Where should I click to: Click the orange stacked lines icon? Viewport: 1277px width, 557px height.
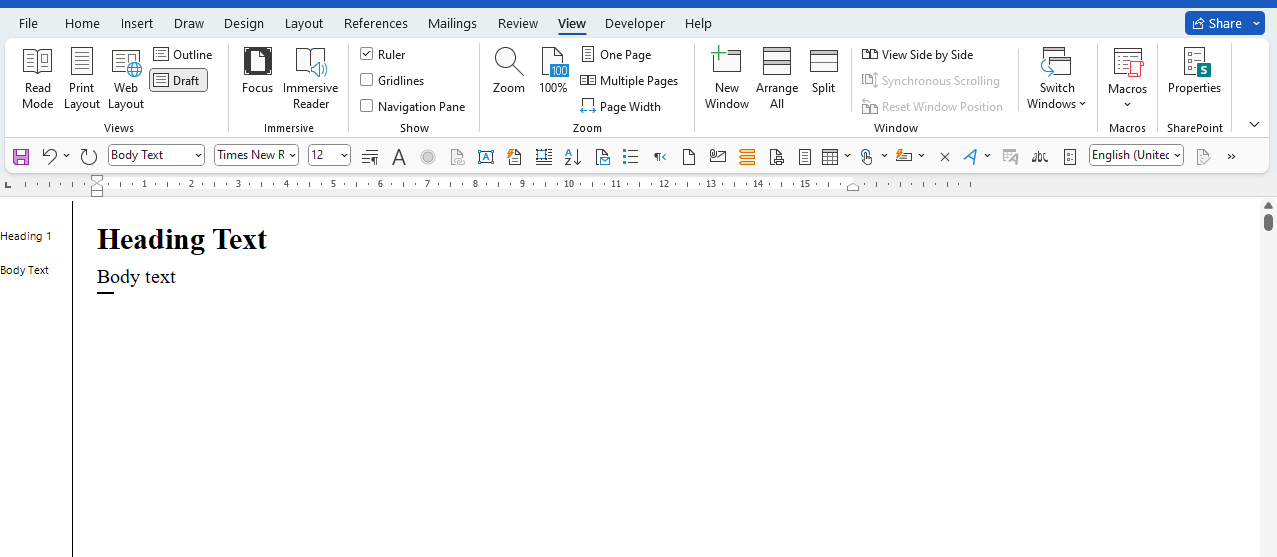click(x=746, y=156)
